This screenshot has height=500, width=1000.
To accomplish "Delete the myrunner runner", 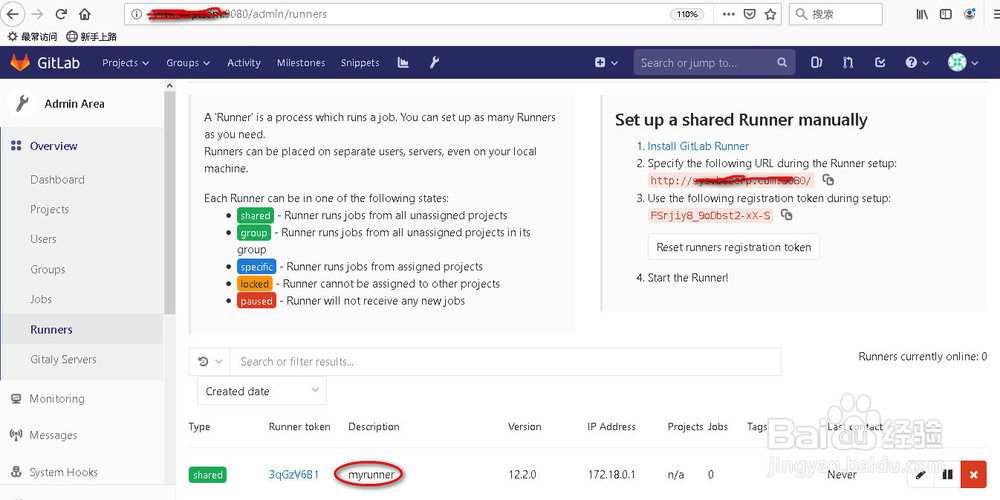I will coord(973,474).
